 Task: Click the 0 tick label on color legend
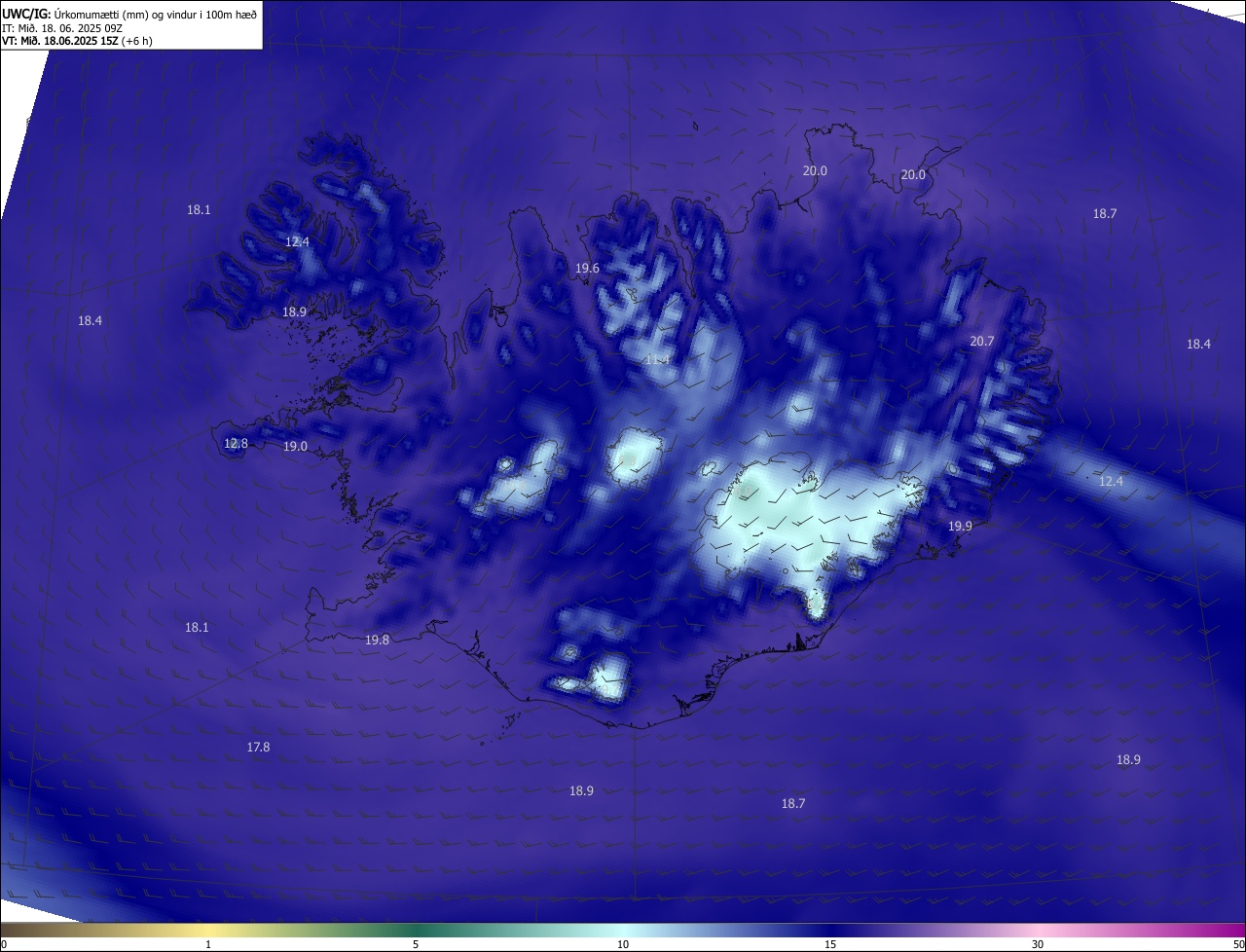(4, 944)
